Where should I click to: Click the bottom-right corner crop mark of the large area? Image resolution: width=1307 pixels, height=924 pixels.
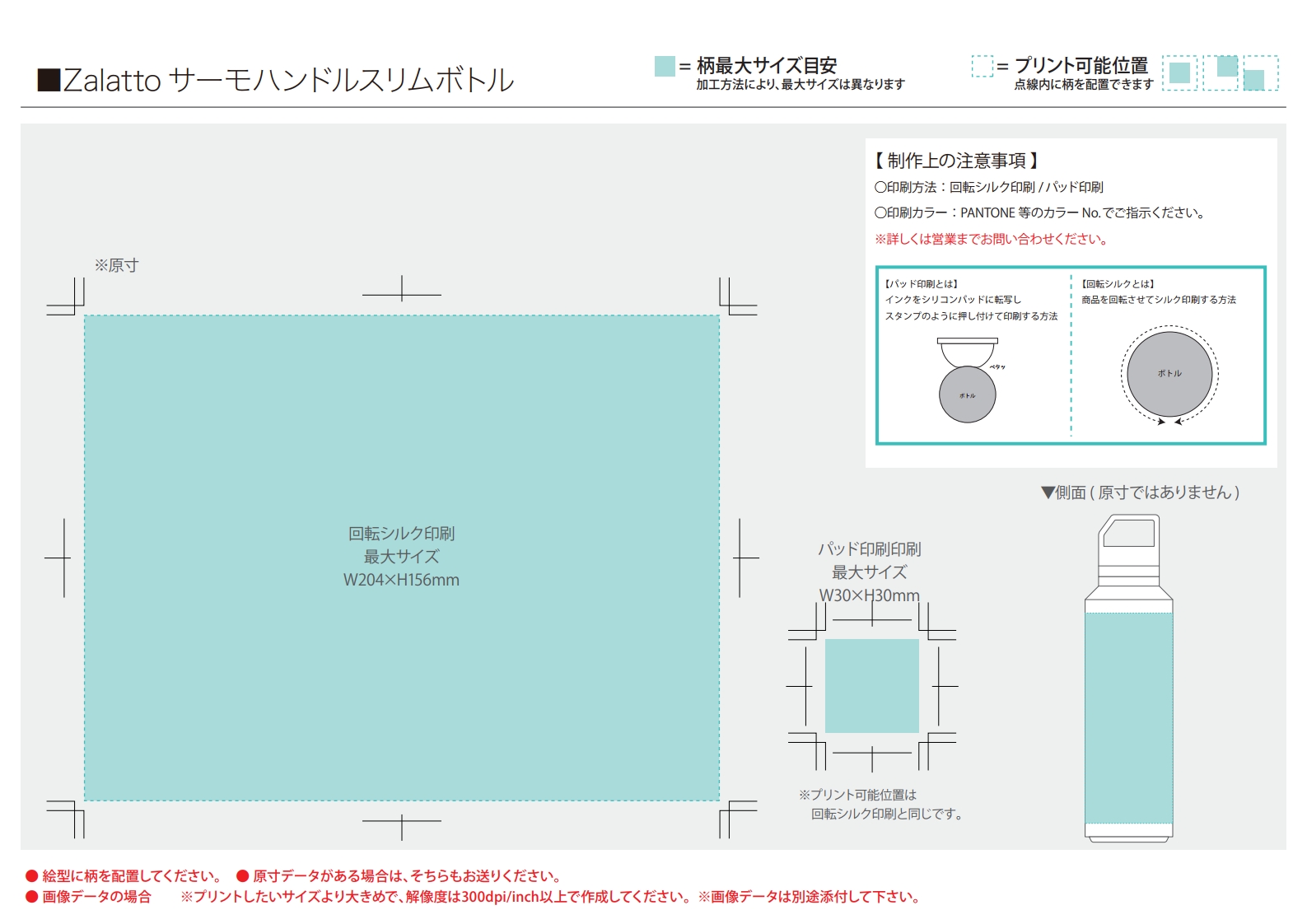pos(738,819)
